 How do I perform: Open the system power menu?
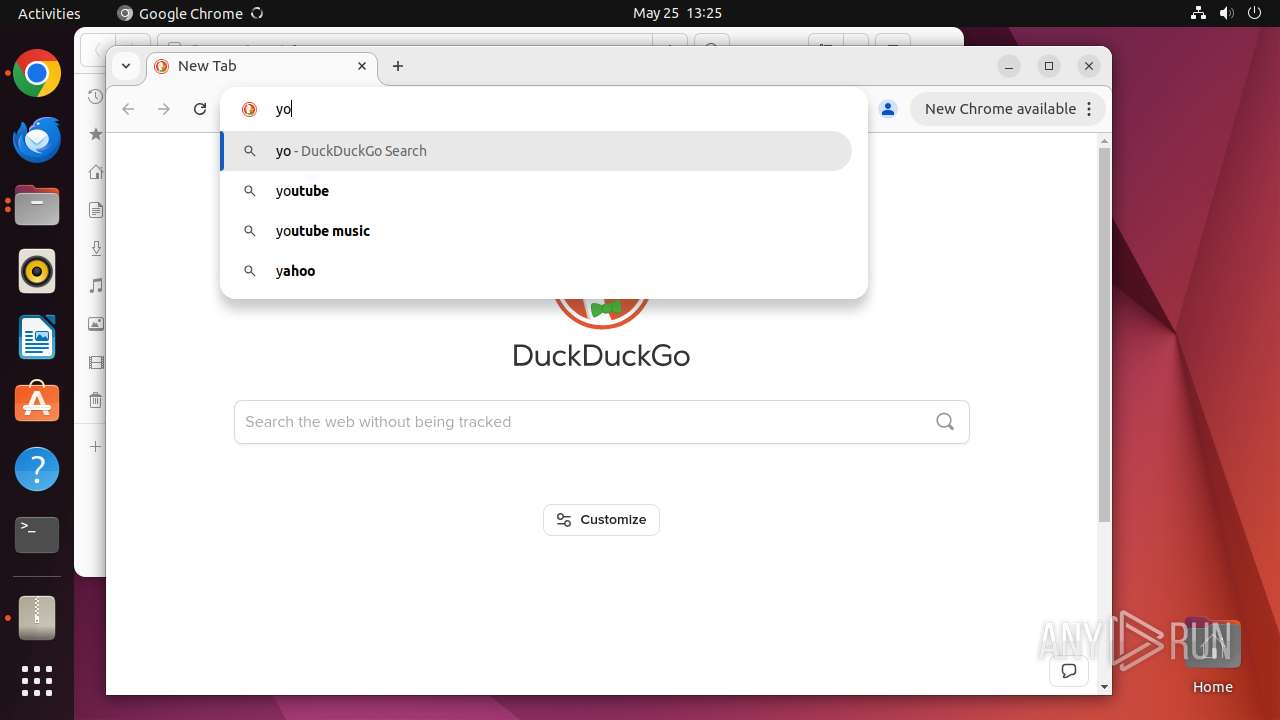pos(1252,13)
